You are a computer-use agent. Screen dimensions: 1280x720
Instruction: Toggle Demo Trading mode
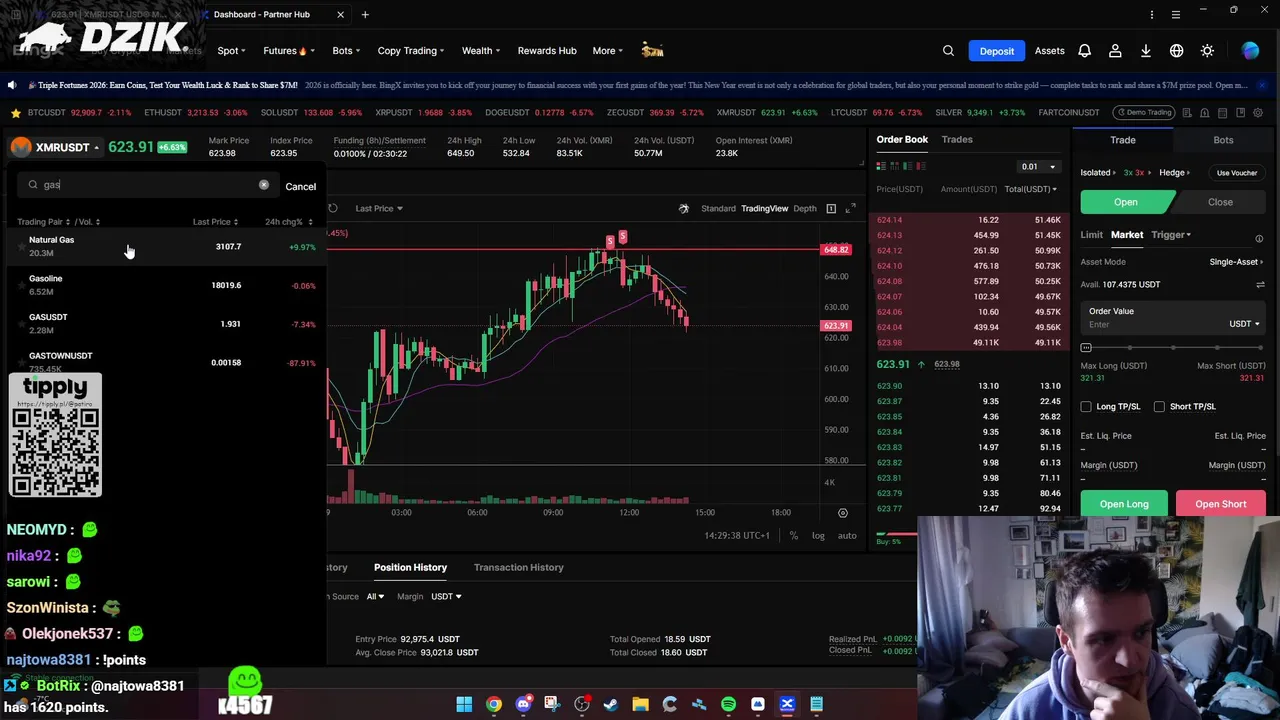[1143, 112]
